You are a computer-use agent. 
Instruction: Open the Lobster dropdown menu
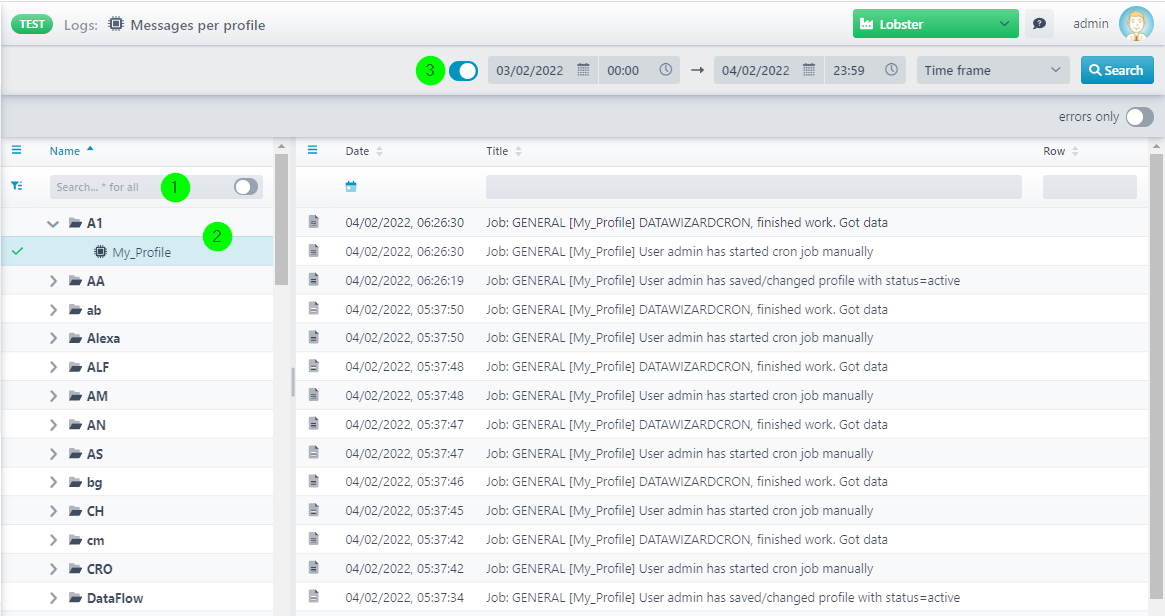[x=935, y=24]
